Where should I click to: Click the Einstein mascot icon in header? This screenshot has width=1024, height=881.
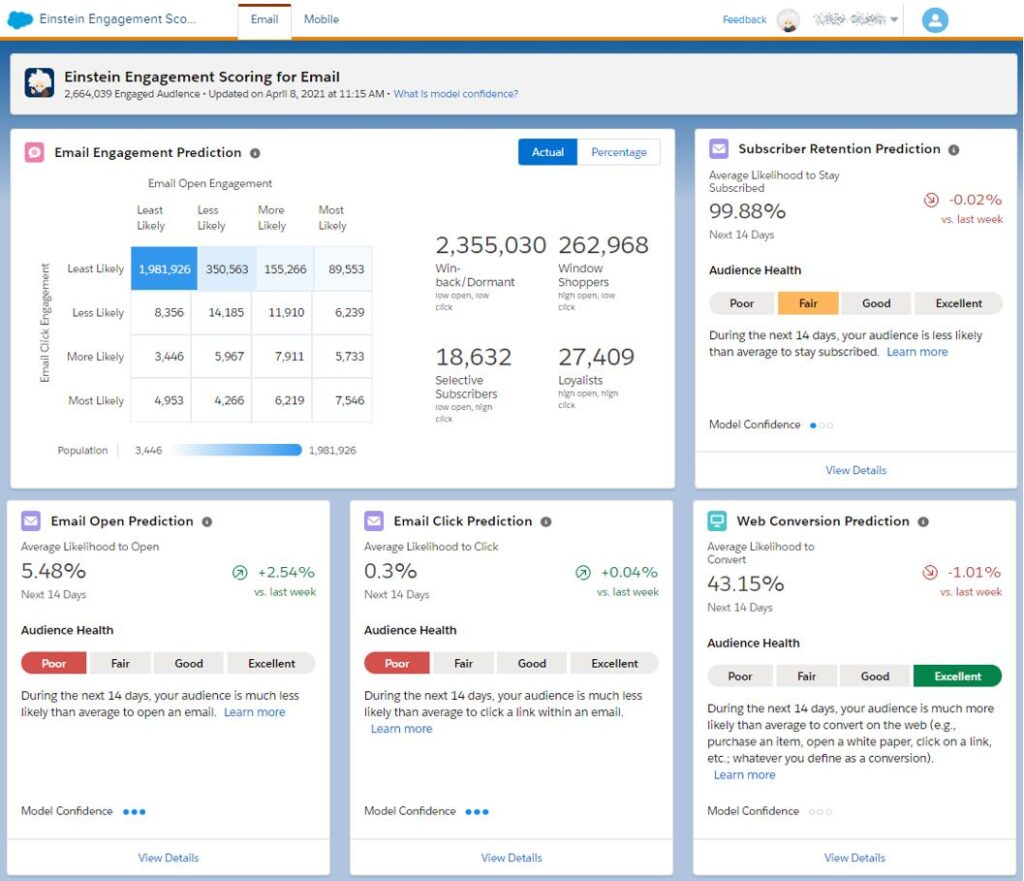click(39, 83)
